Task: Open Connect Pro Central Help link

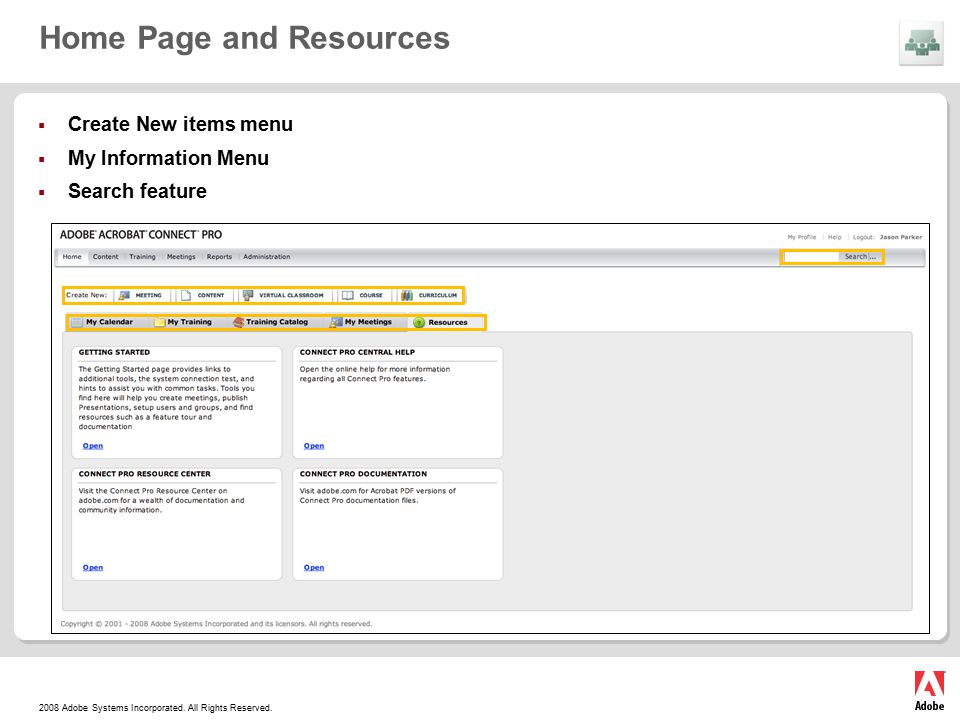Action: coord(314,446)
